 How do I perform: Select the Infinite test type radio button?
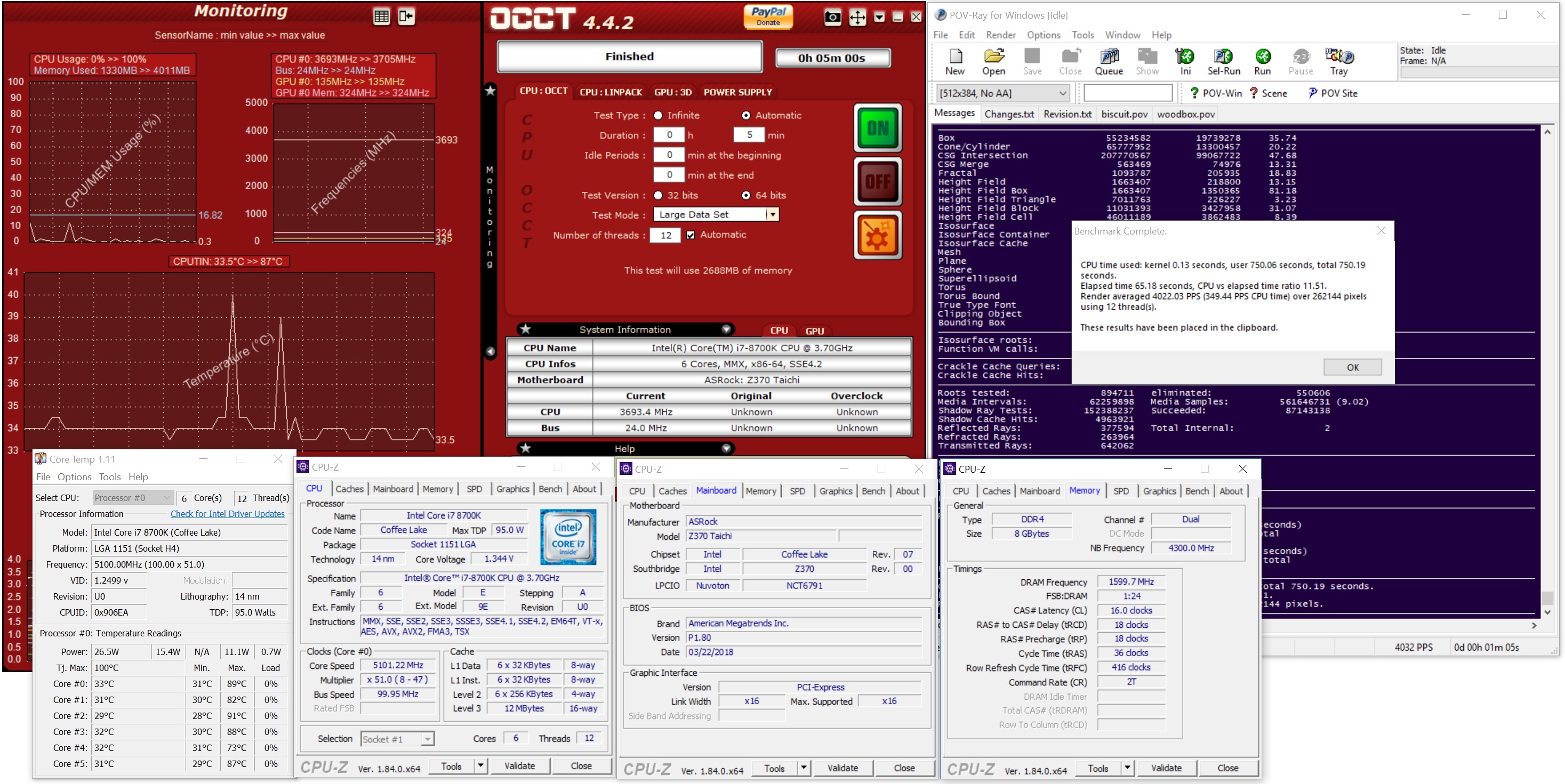658,115
